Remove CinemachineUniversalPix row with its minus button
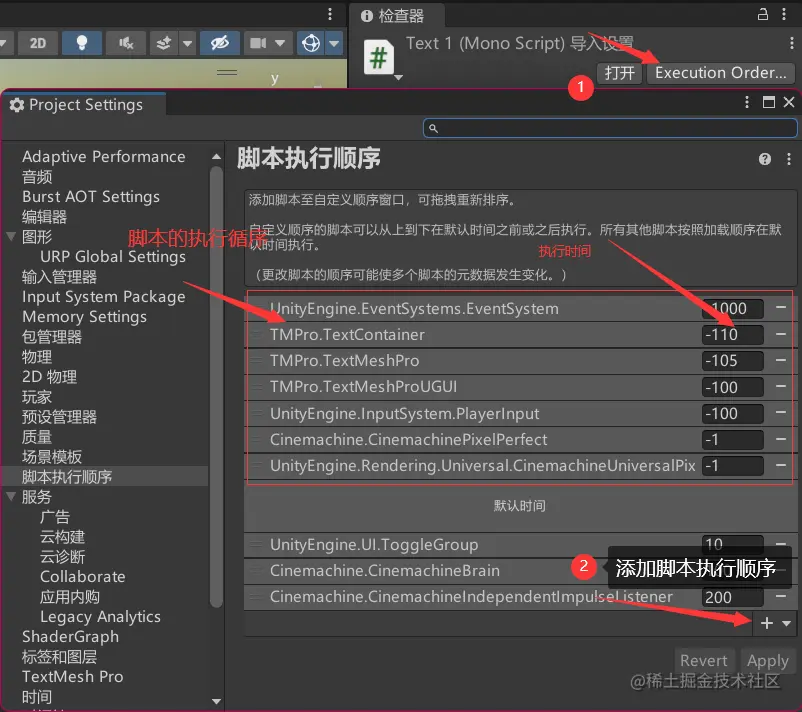Screen dimensions: 802x712 click(781, 465)
